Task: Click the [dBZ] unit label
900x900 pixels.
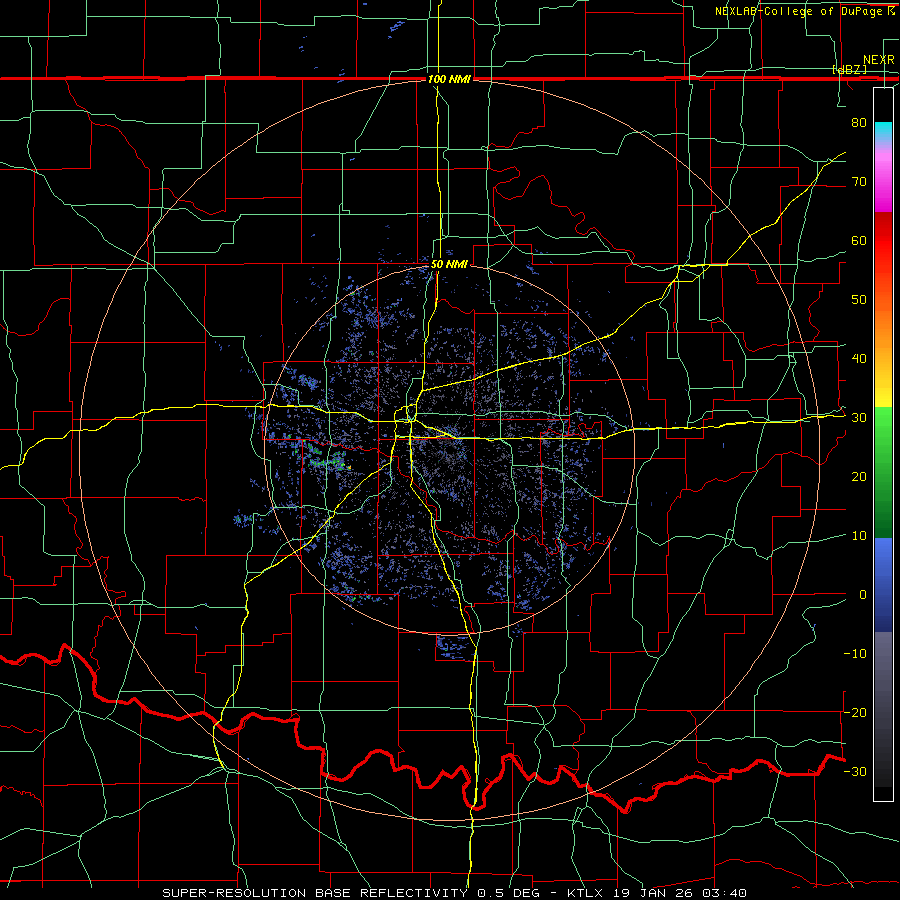Action: tap(849, 69)
